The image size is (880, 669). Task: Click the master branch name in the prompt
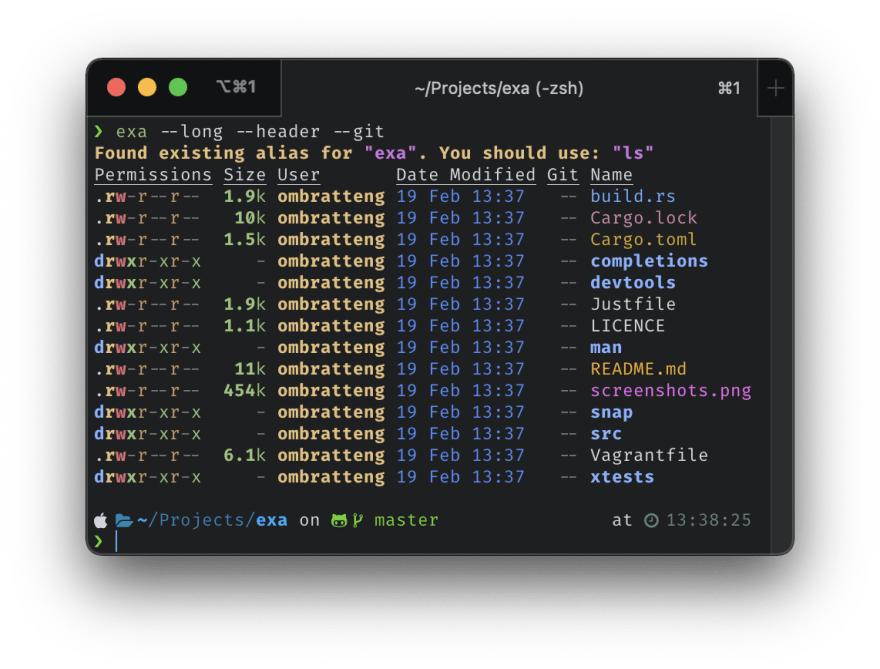point(406,521)
